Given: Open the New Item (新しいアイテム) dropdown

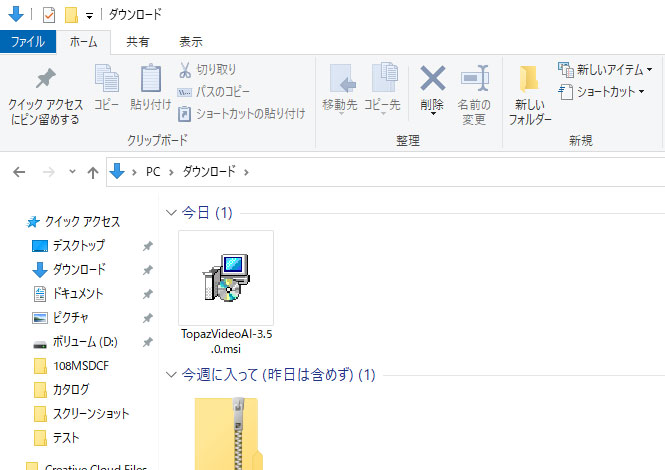Looking at the screenshot, I should pyautogui.click(x=606, y=70).
